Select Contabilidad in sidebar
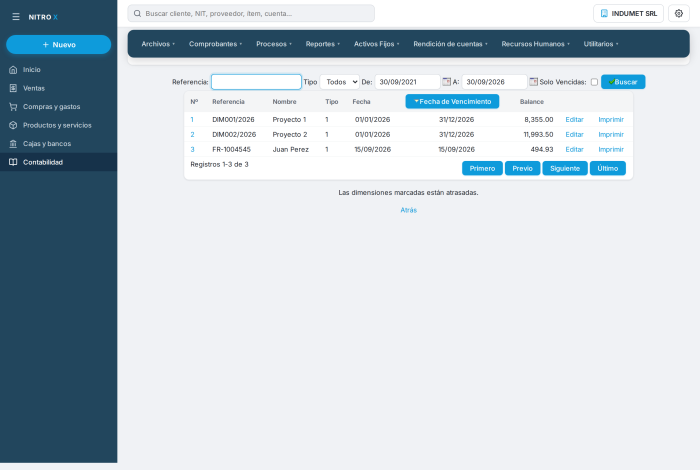The image size is (700, 470). point(58,162)
